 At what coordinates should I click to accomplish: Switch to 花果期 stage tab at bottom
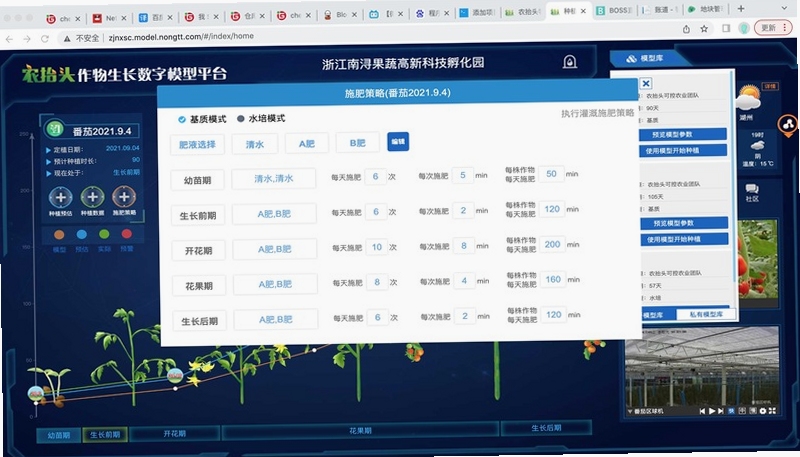(x=360, y=431)
